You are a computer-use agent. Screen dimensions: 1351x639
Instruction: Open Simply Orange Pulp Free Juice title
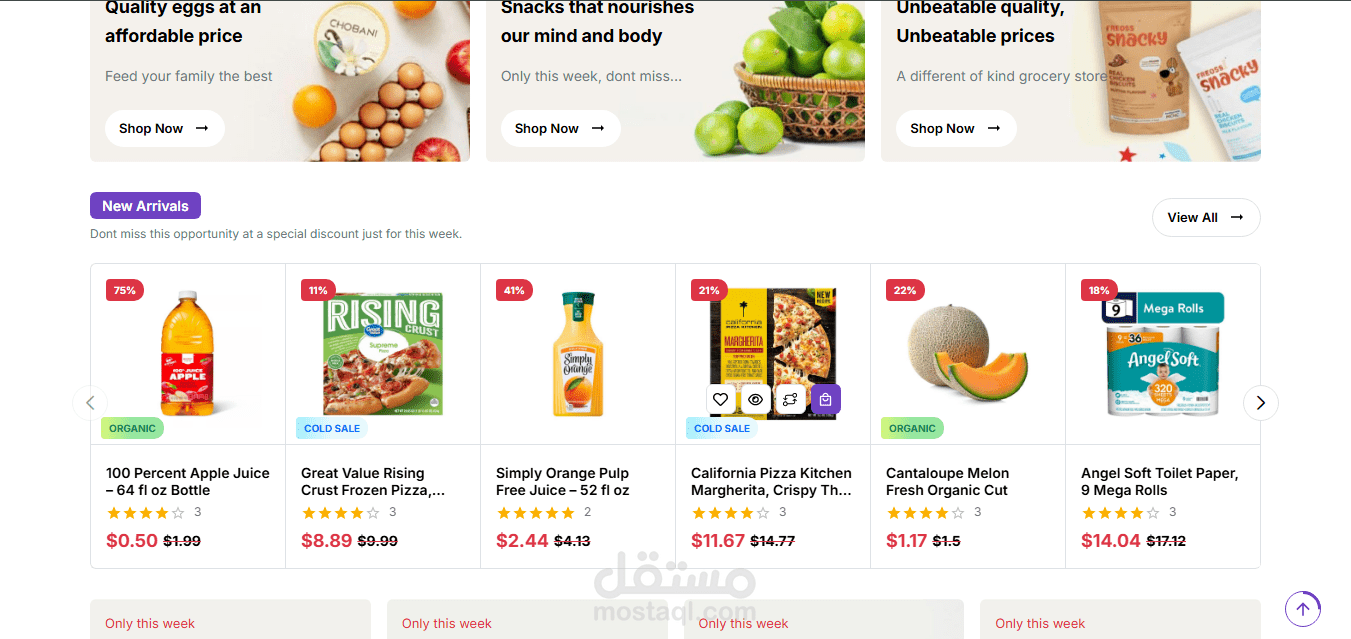tap(563, 481)
